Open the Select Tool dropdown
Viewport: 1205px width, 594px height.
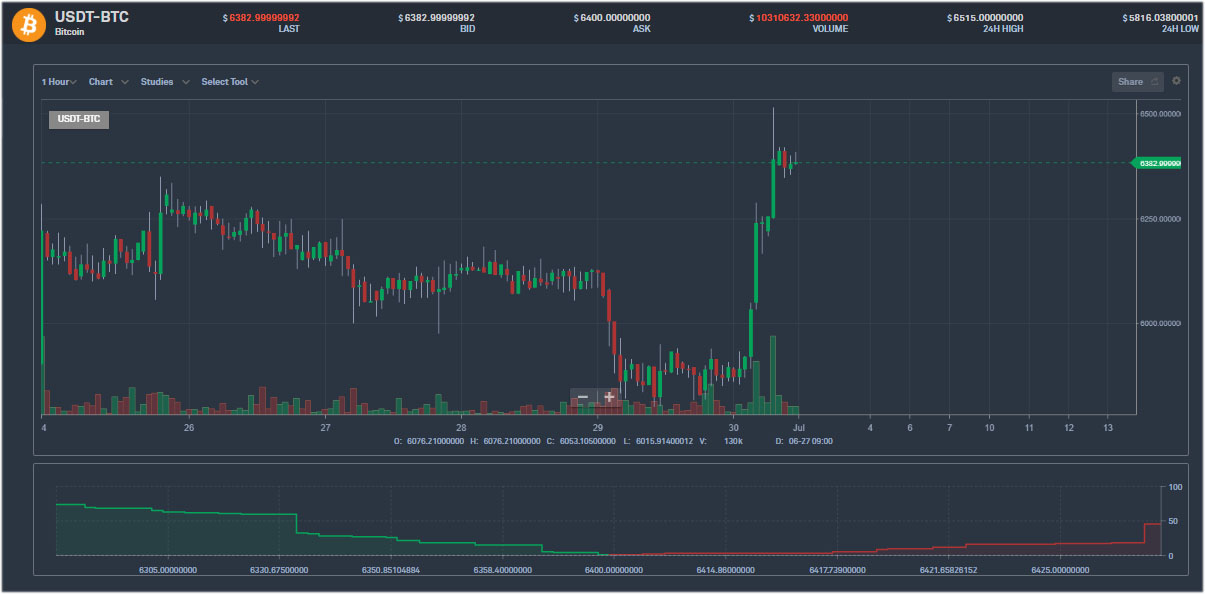click(x=230, y=82)
